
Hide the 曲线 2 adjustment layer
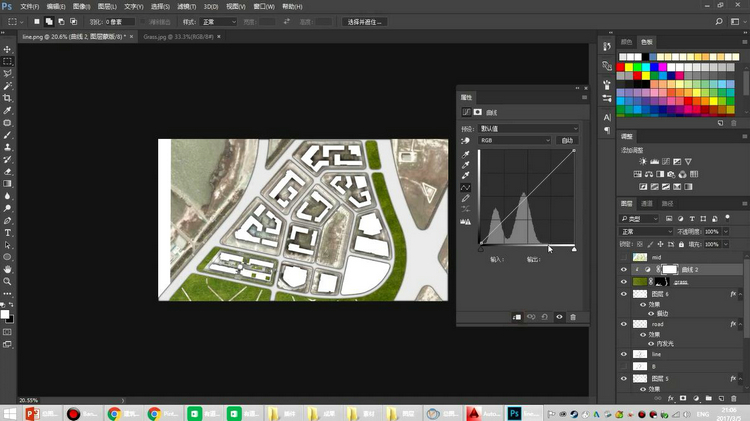tap(624, 270)
